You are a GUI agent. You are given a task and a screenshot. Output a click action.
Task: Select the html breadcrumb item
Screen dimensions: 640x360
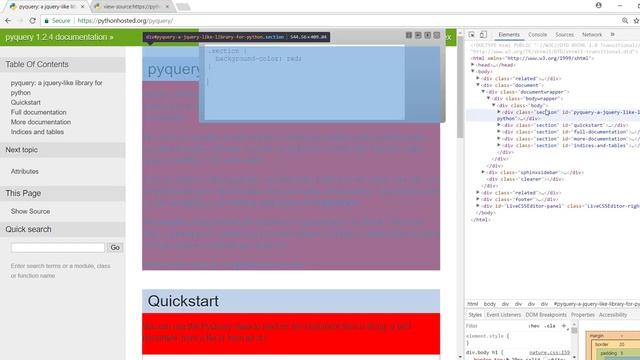pos(472,304)
